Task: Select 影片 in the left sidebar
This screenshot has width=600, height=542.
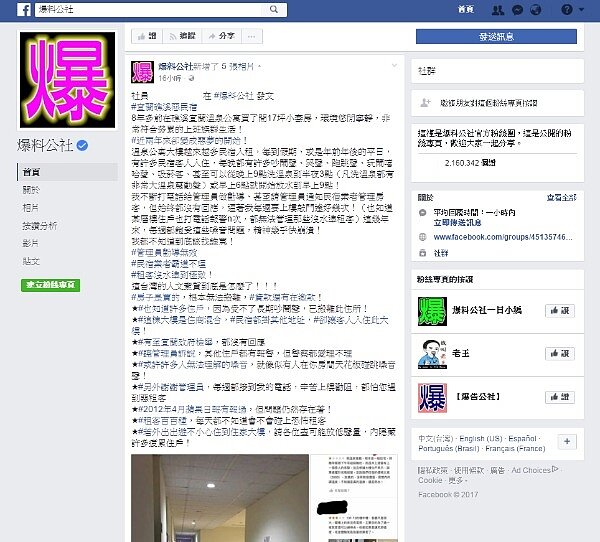Action: pos(31,243)
